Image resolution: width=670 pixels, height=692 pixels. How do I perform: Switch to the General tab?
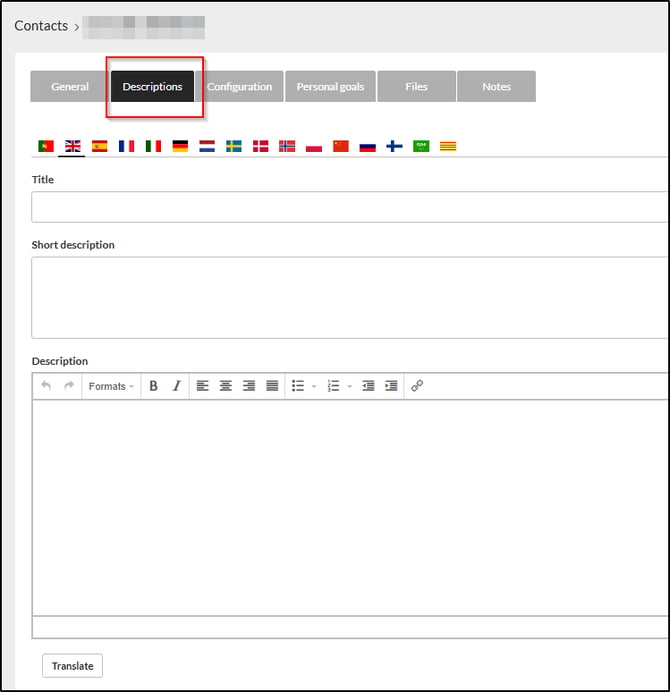[x=70, y=87]
